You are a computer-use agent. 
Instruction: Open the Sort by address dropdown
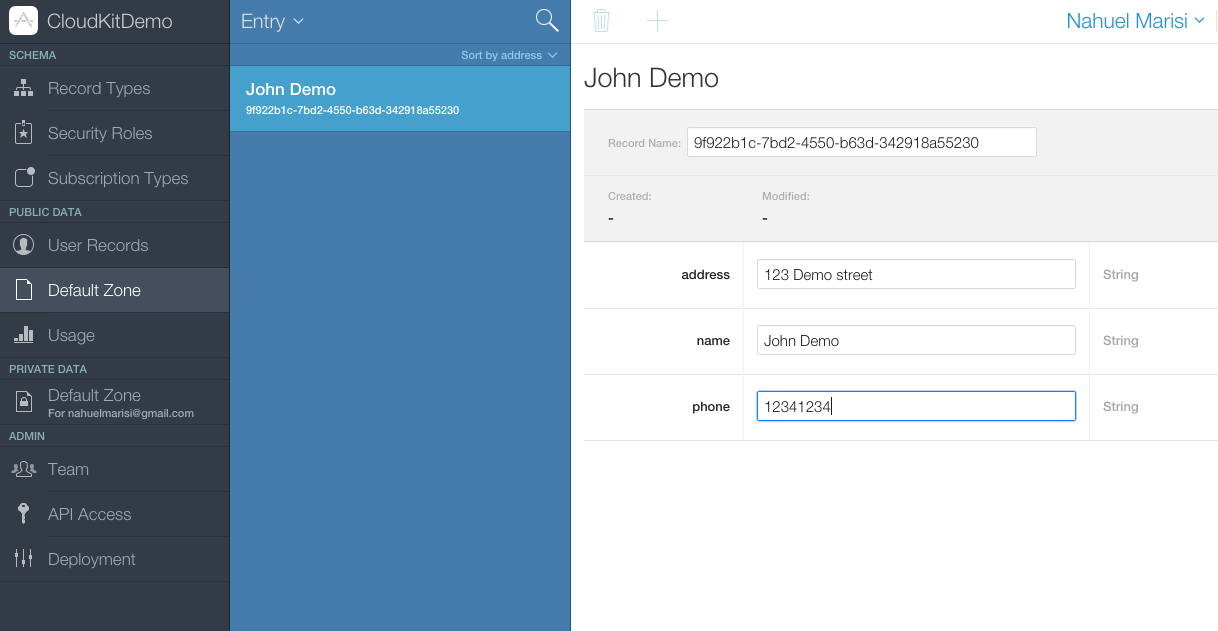509,55
